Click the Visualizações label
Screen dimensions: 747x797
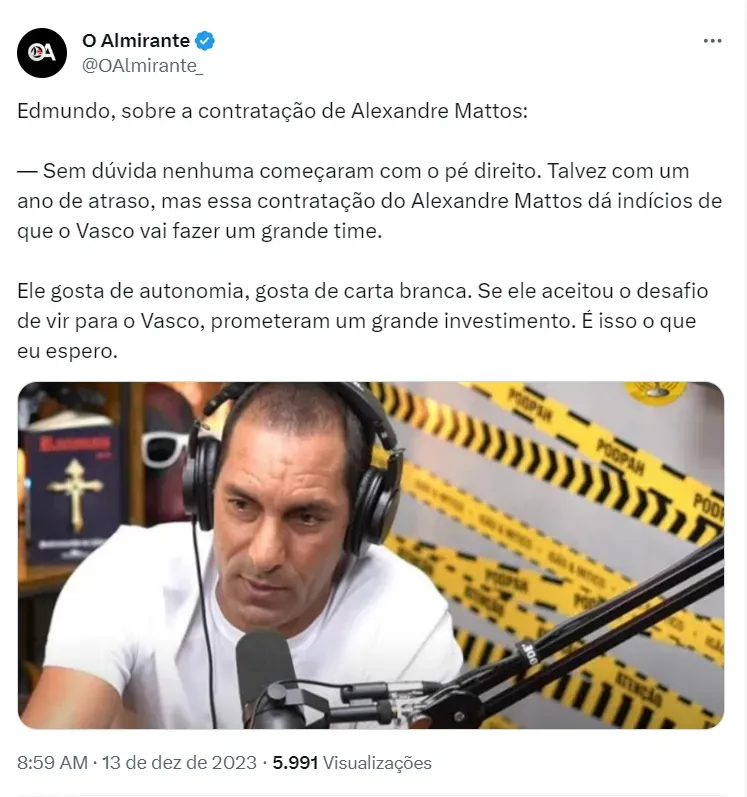point(377,762)
